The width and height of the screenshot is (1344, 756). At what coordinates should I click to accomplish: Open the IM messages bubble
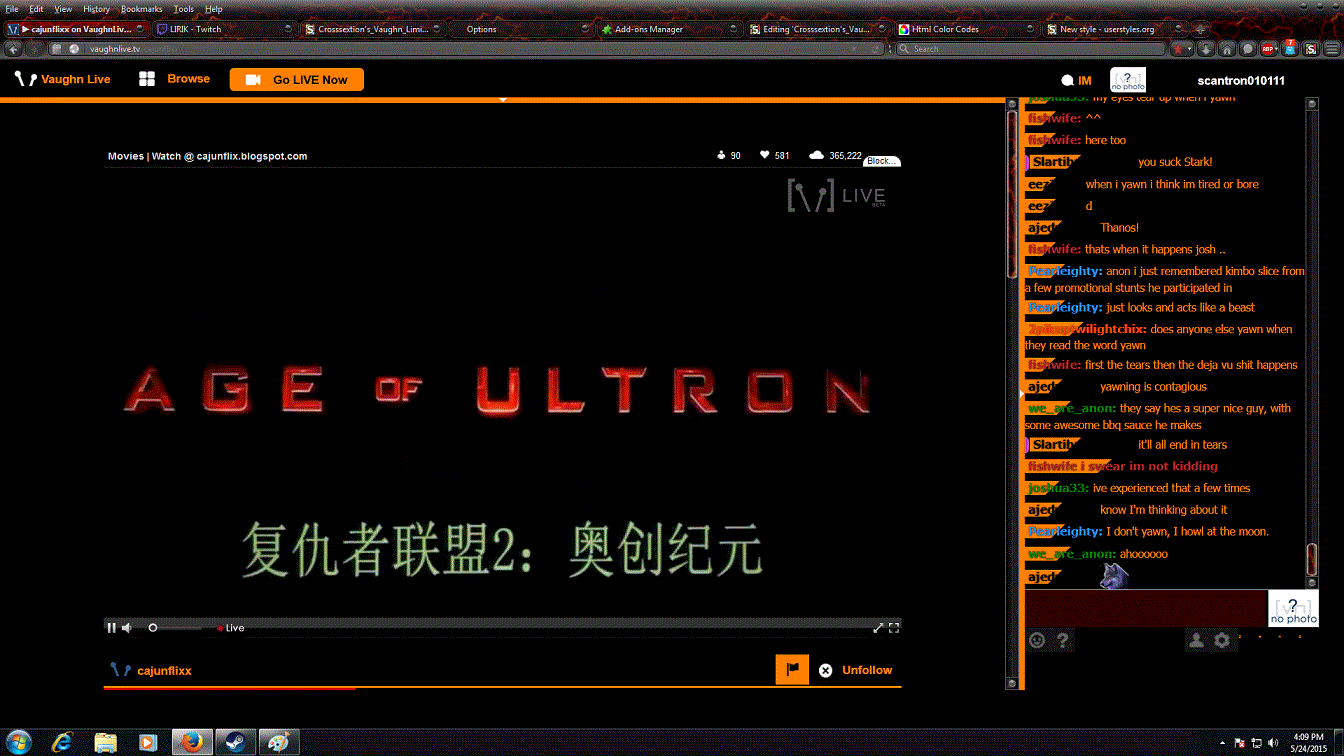[x=1076, y=80]
